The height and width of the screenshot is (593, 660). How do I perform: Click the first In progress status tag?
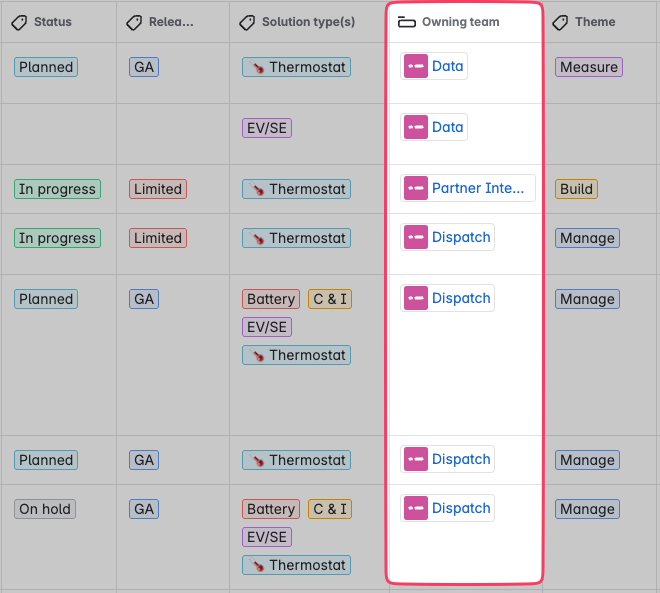tap(57, 189)
